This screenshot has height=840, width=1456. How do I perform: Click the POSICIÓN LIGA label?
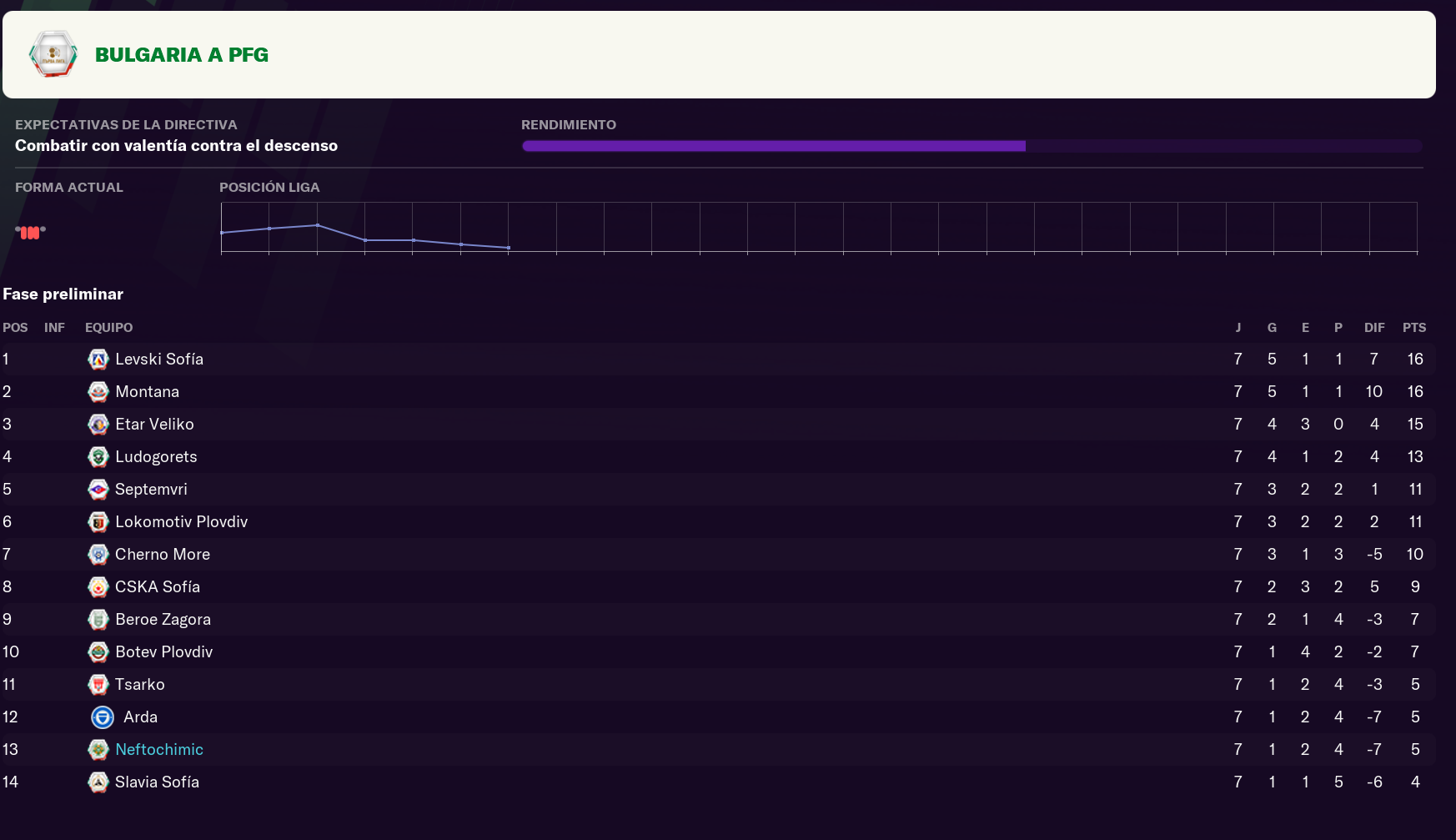click(269, 188)
